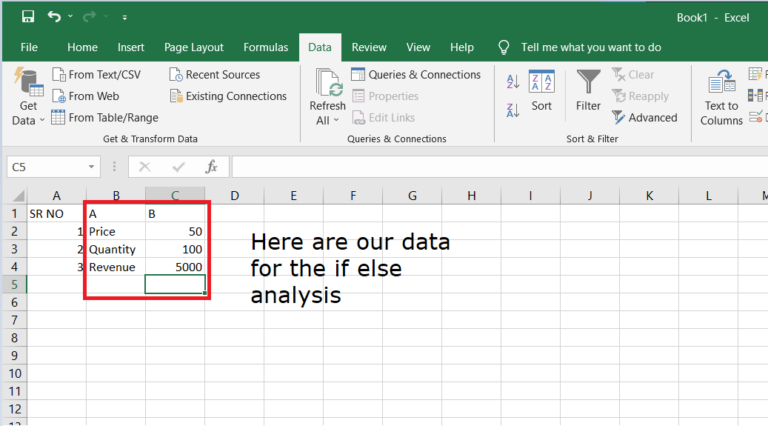Click the greyed Properties button

[x=385, y=96]
